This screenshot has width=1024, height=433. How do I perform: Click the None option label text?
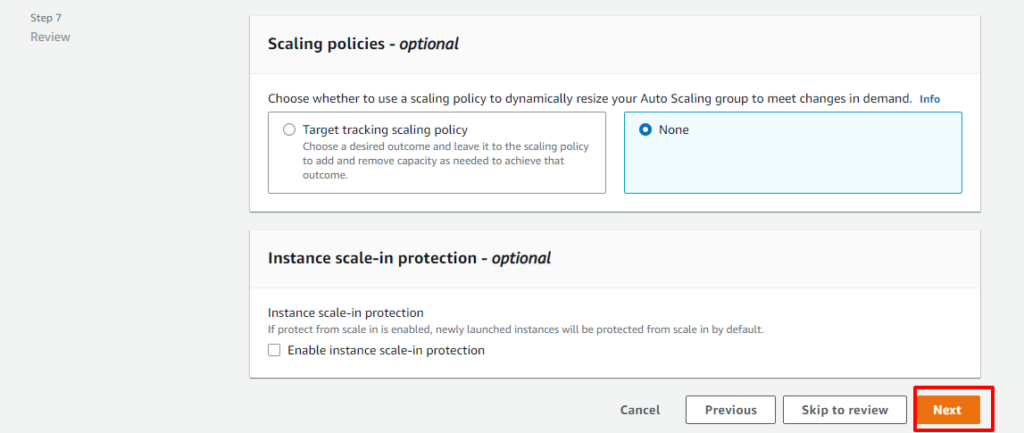point(674,130)
